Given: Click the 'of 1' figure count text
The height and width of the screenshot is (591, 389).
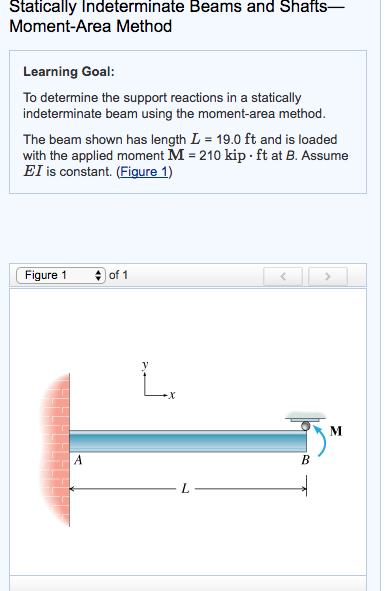Looking at the screenshot, I should [118, 275].
